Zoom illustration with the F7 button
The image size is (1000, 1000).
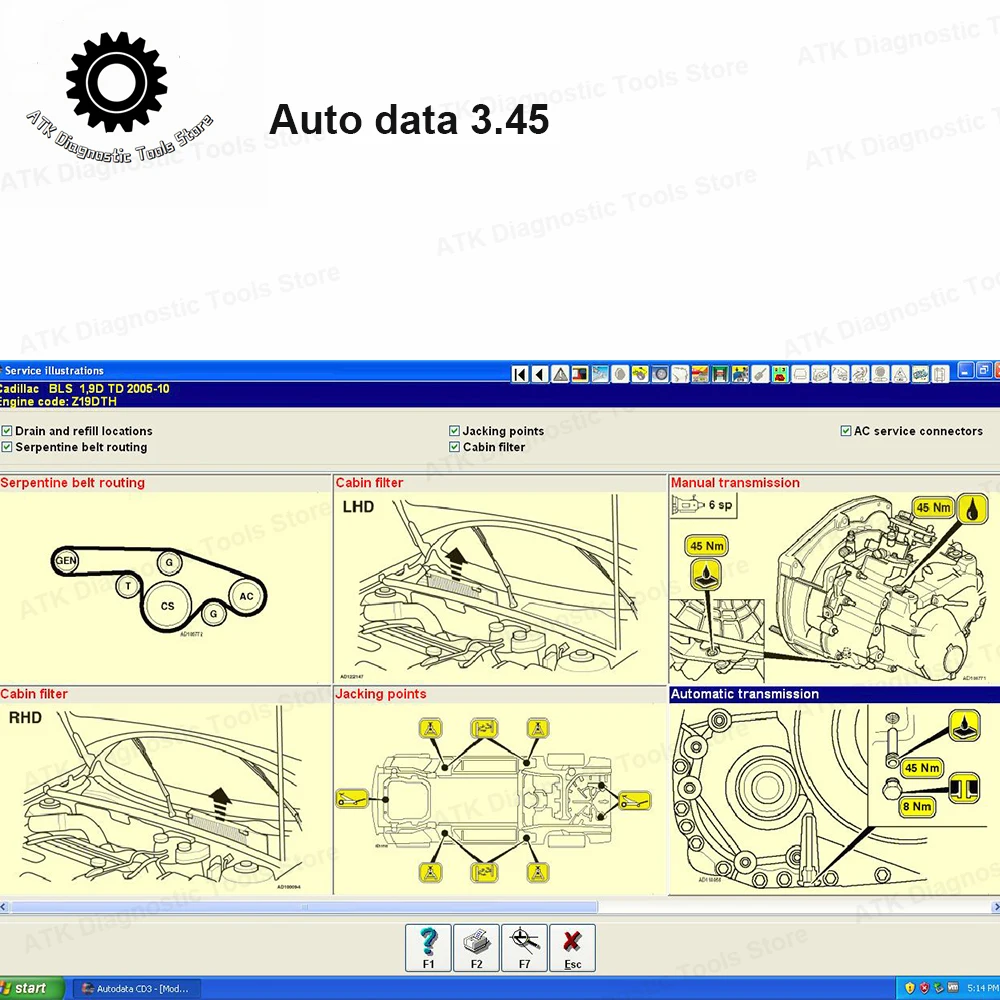(x=524, y=948)
